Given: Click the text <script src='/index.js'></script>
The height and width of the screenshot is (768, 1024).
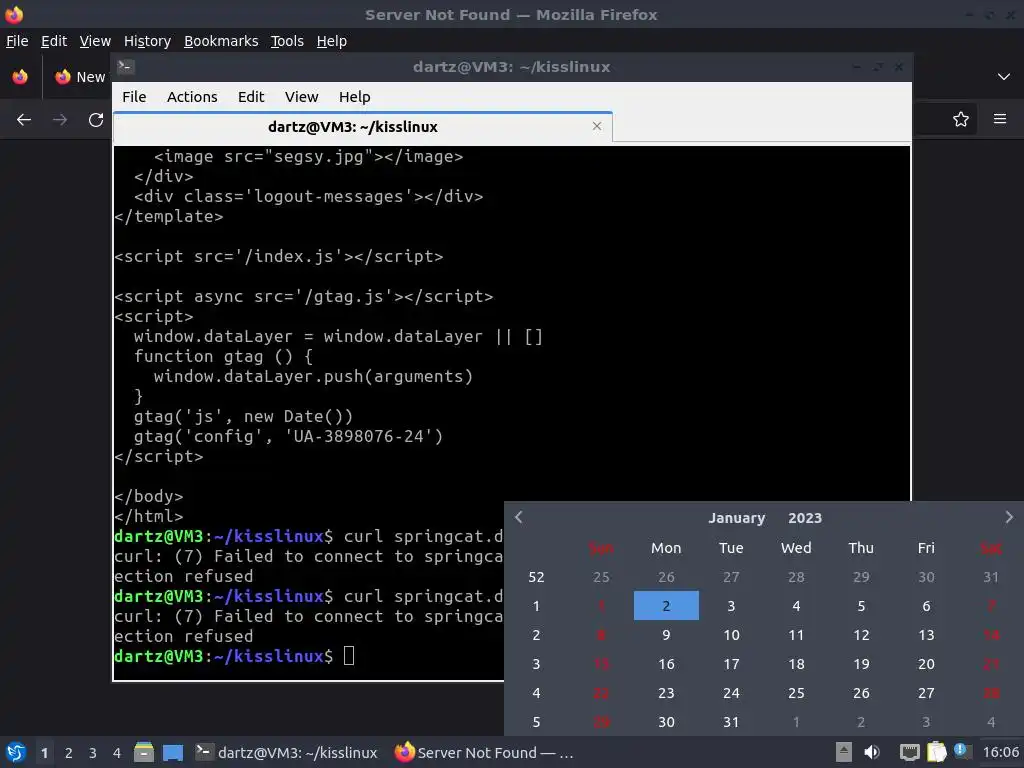Looking at the screenshot, I should (279, 256).
